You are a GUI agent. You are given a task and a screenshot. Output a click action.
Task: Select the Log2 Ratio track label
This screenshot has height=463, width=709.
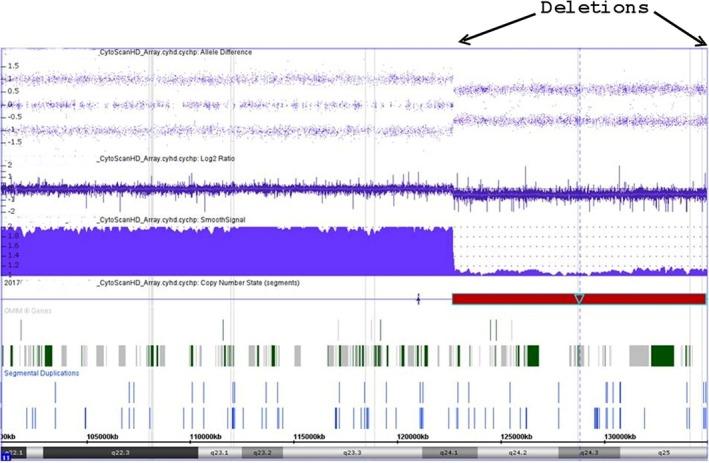point(166,159)
